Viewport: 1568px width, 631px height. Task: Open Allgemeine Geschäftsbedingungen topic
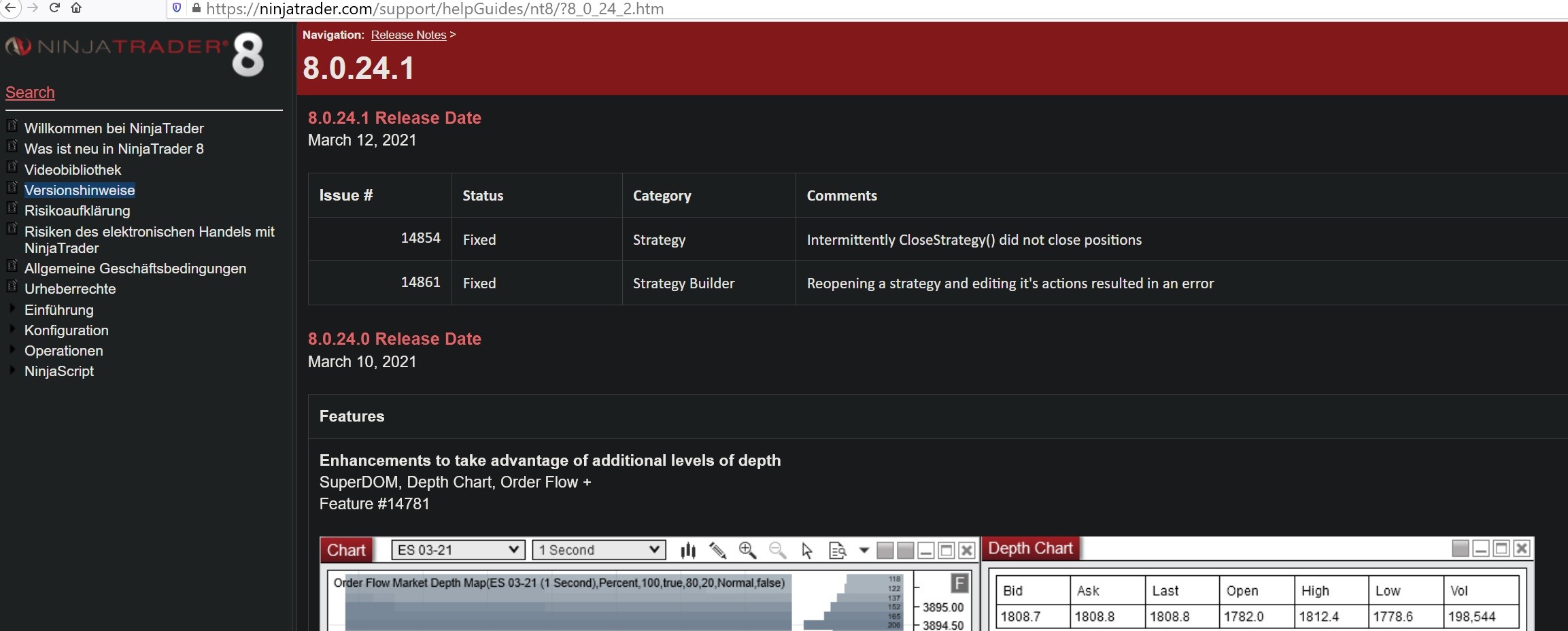pos(135,269)
